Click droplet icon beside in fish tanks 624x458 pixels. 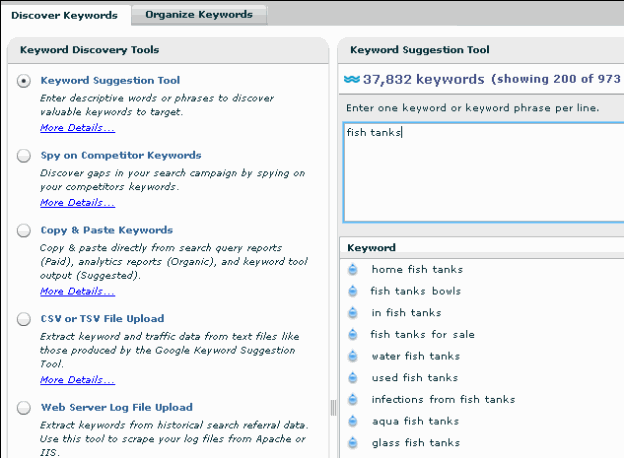tap(352, 313)
